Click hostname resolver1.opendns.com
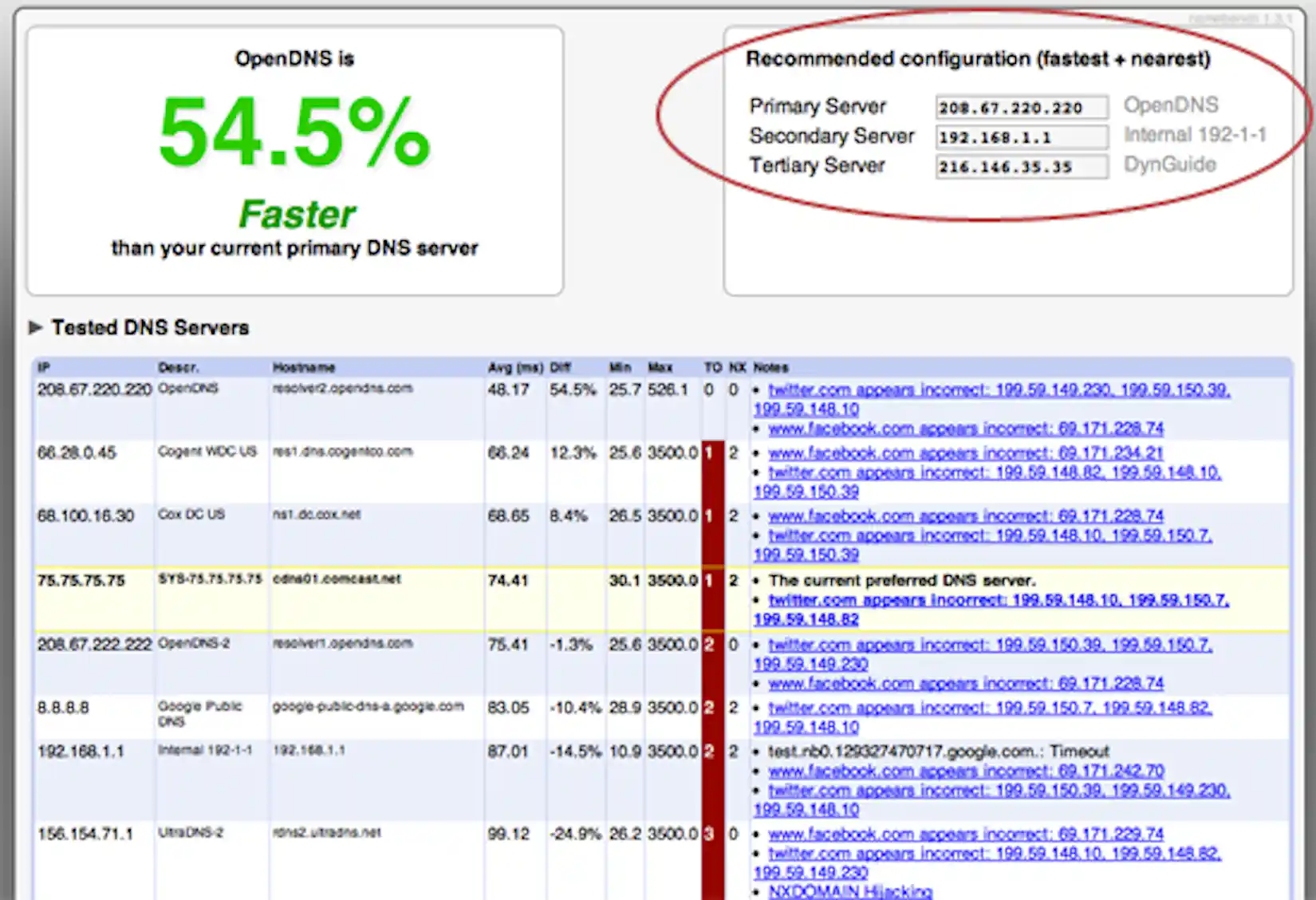Viewport: 1316px width, 900px height. pyautogui.click(x=343, y=642)
